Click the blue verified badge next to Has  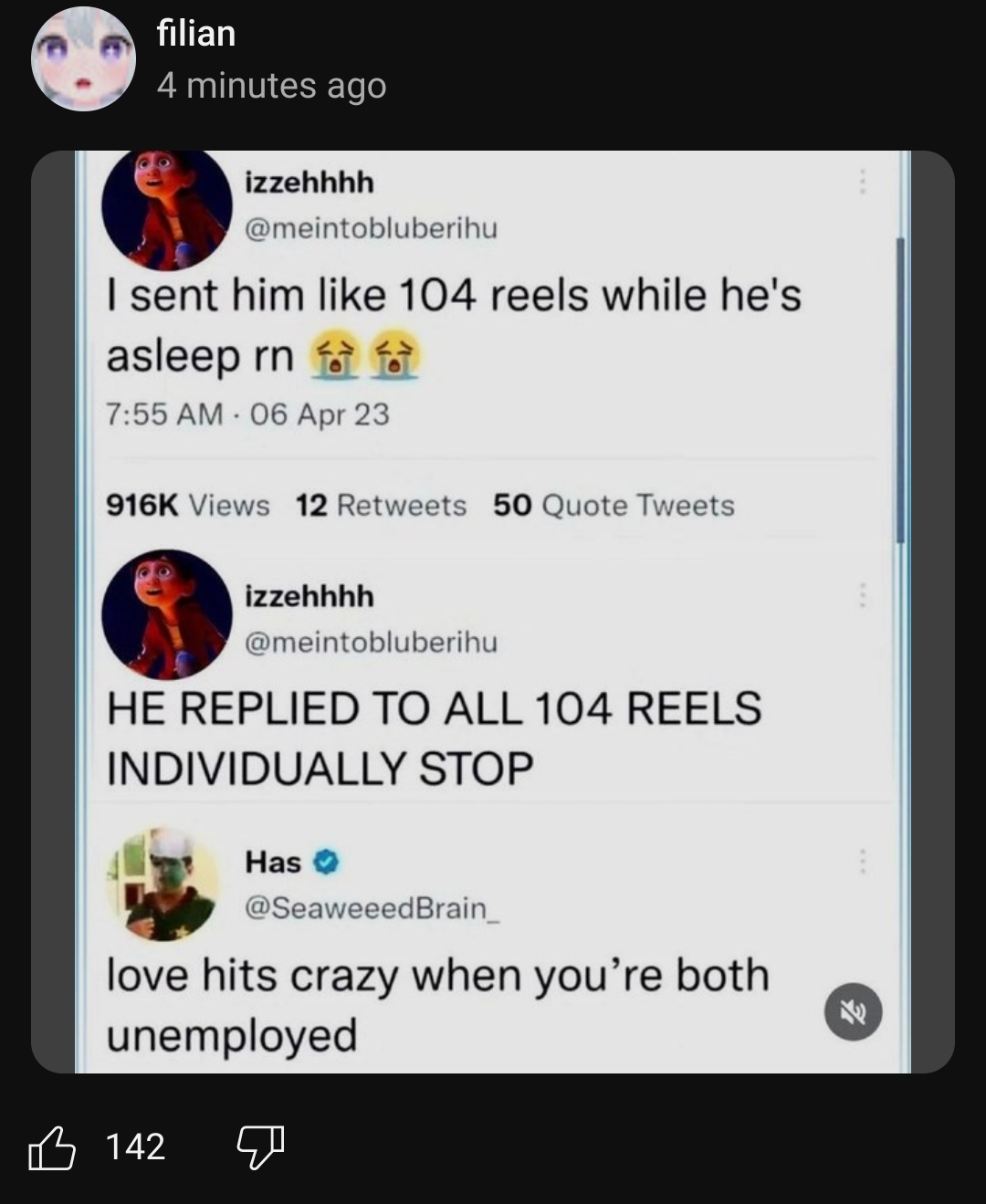click(327, 861)
